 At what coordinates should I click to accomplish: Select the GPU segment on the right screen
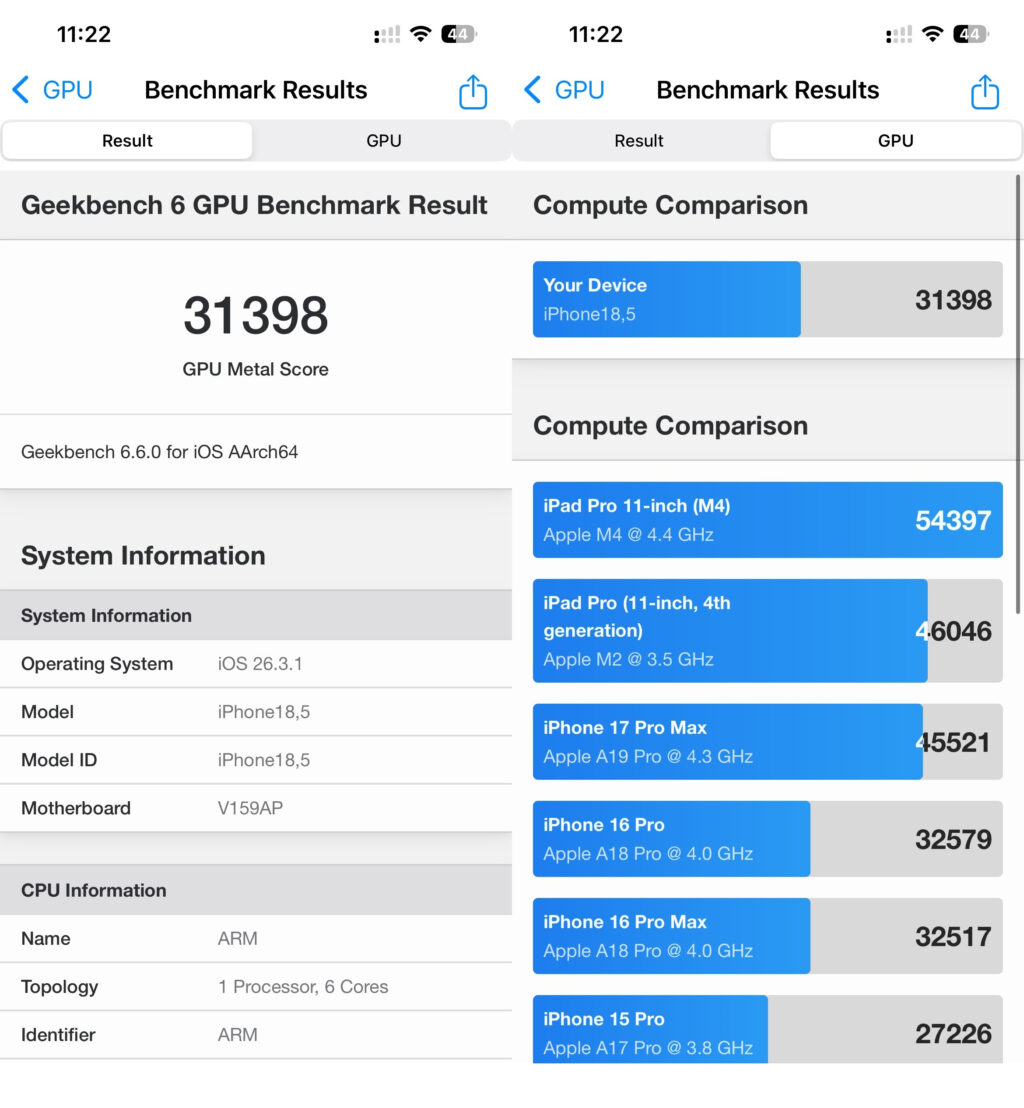click(x=895, y=140)
